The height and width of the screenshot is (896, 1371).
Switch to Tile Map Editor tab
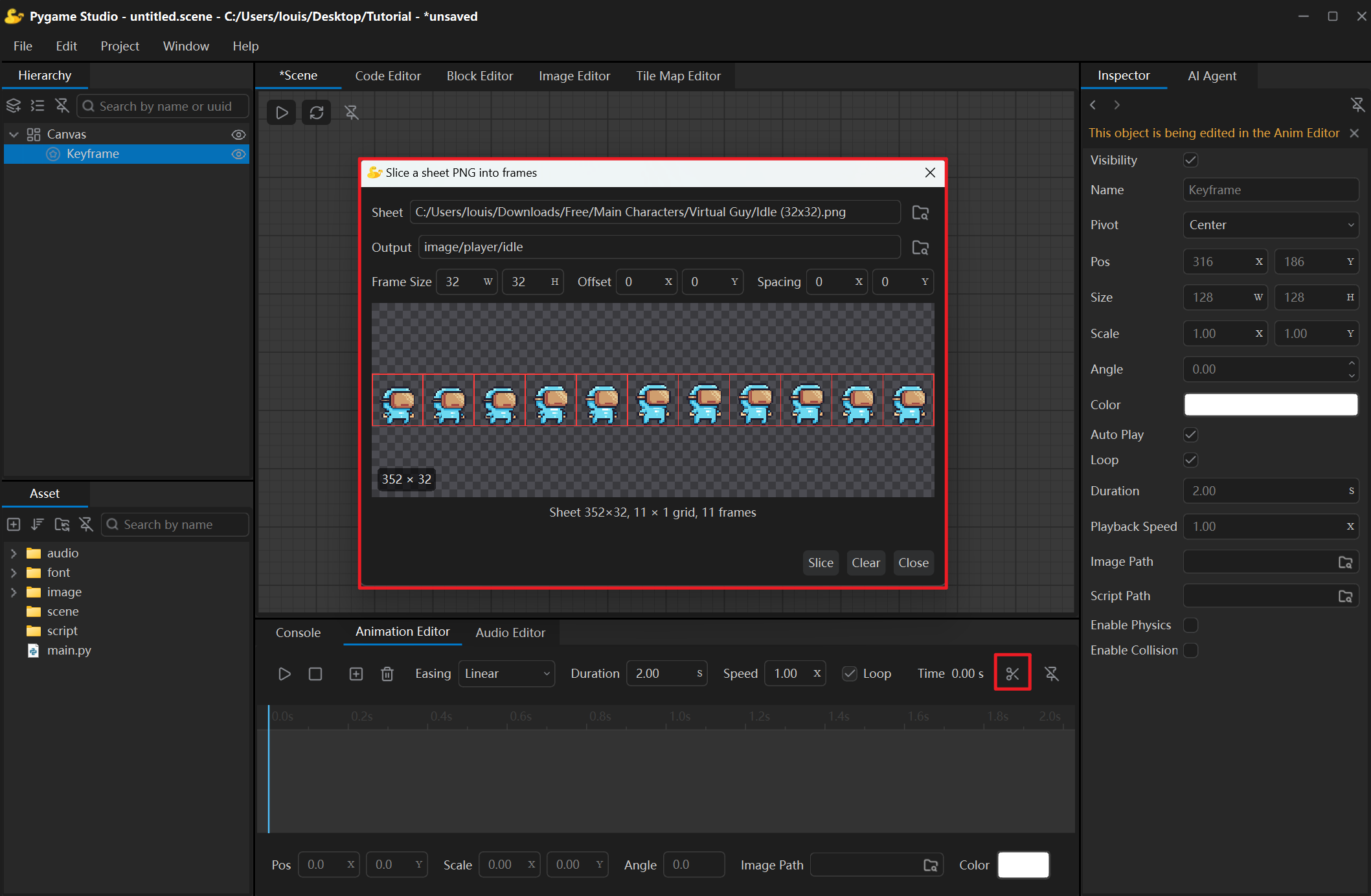click(x=678, y=76)
